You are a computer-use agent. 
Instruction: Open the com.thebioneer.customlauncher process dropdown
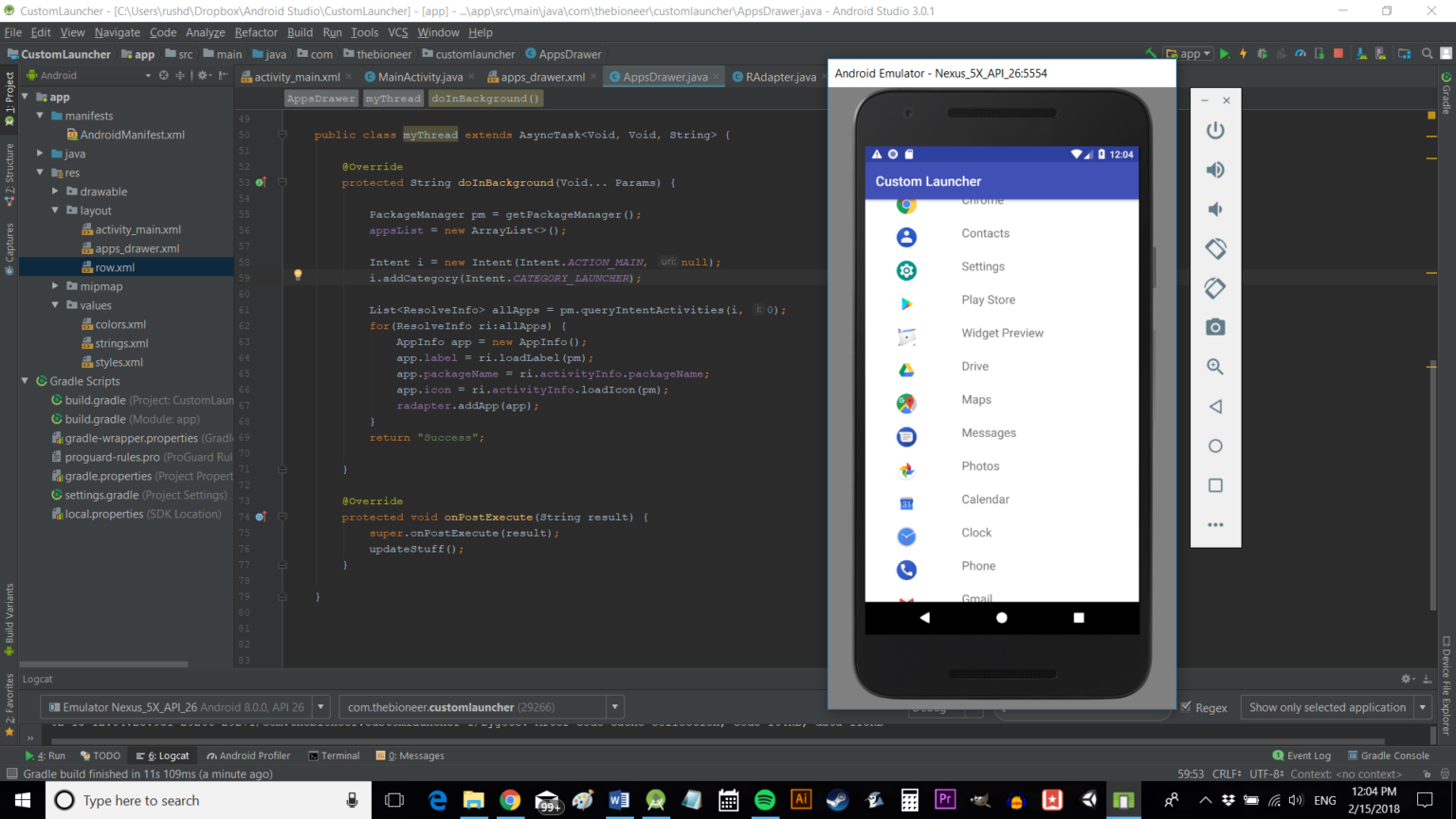point(615,706)
